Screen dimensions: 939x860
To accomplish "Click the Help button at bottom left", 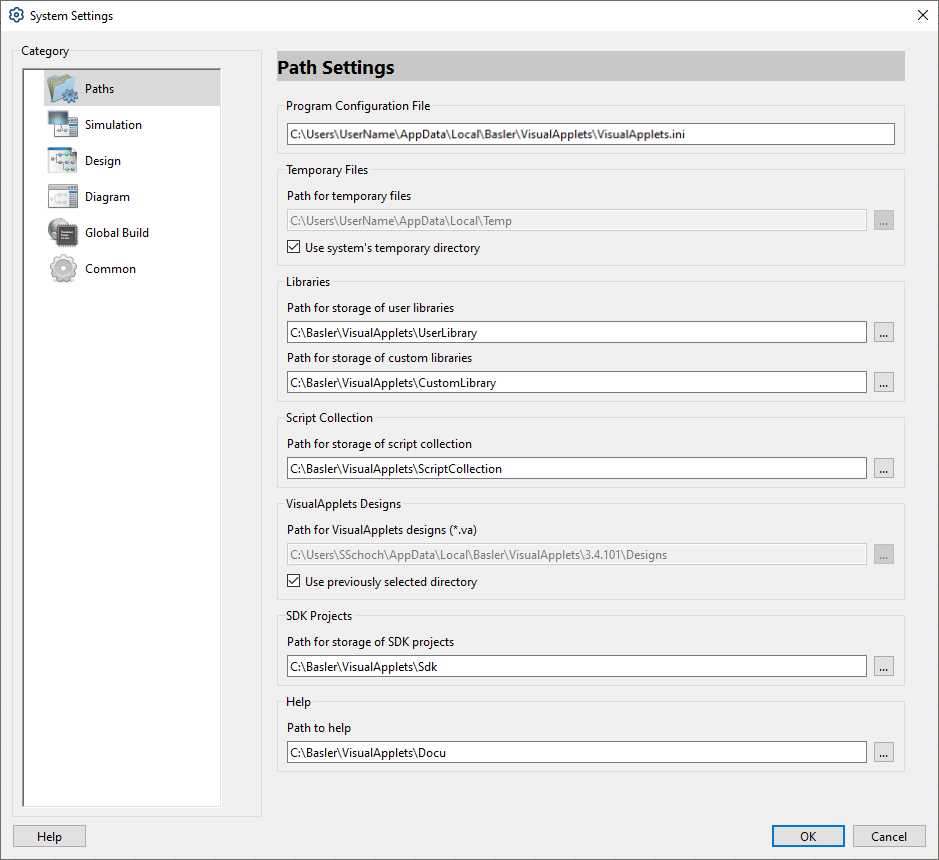I will pyautogui.click(x=49, y=836).
